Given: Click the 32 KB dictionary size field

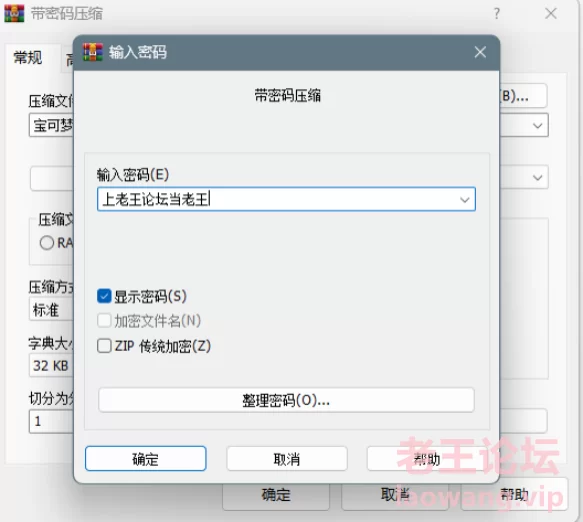Looking at the screenshot, I should tap(51, 365).
